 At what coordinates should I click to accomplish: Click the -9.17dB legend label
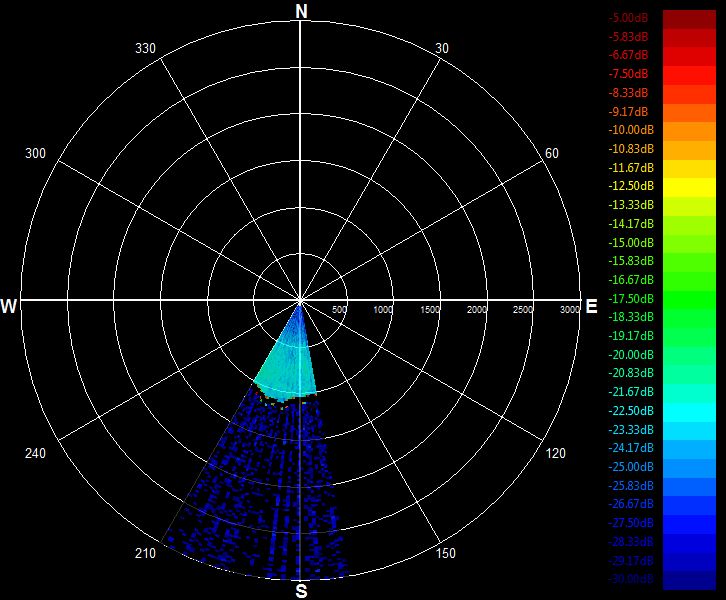[x=628, y=112]
